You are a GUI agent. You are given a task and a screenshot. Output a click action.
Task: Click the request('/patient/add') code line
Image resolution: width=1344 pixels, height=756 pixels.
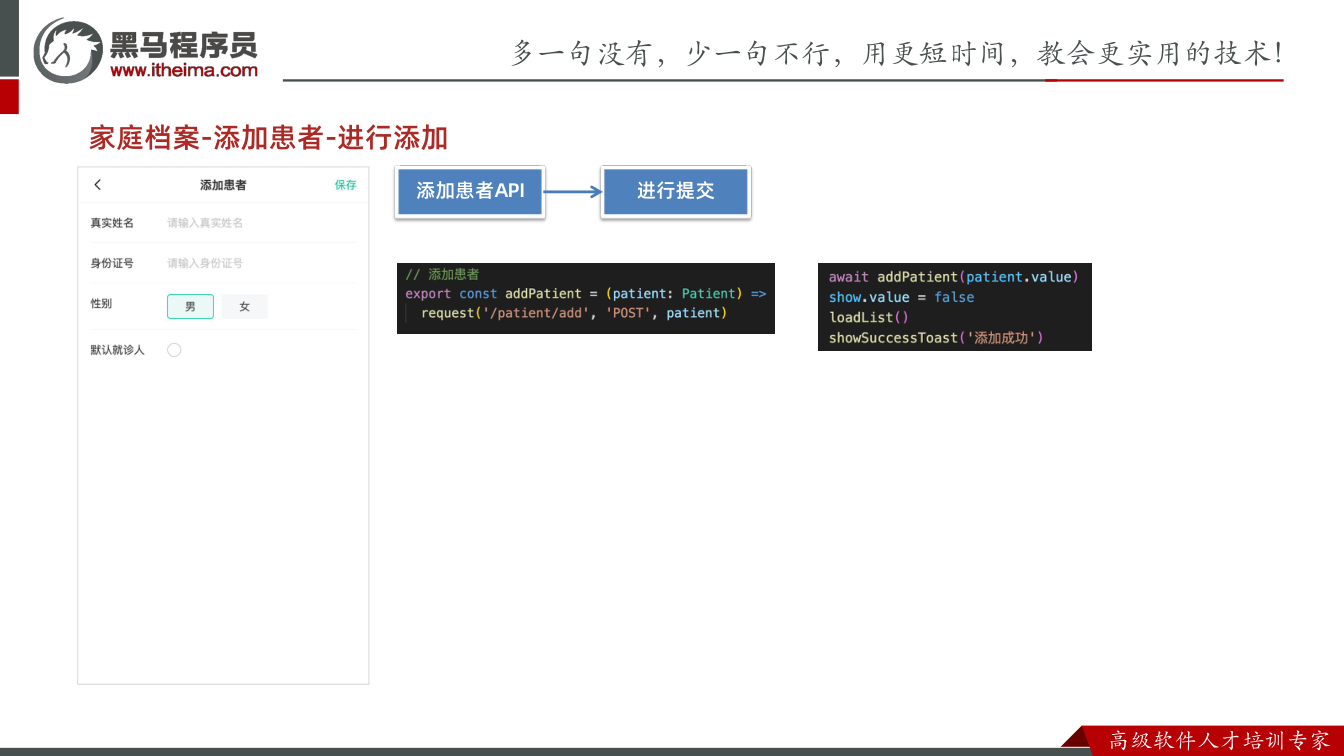[574, 313]
